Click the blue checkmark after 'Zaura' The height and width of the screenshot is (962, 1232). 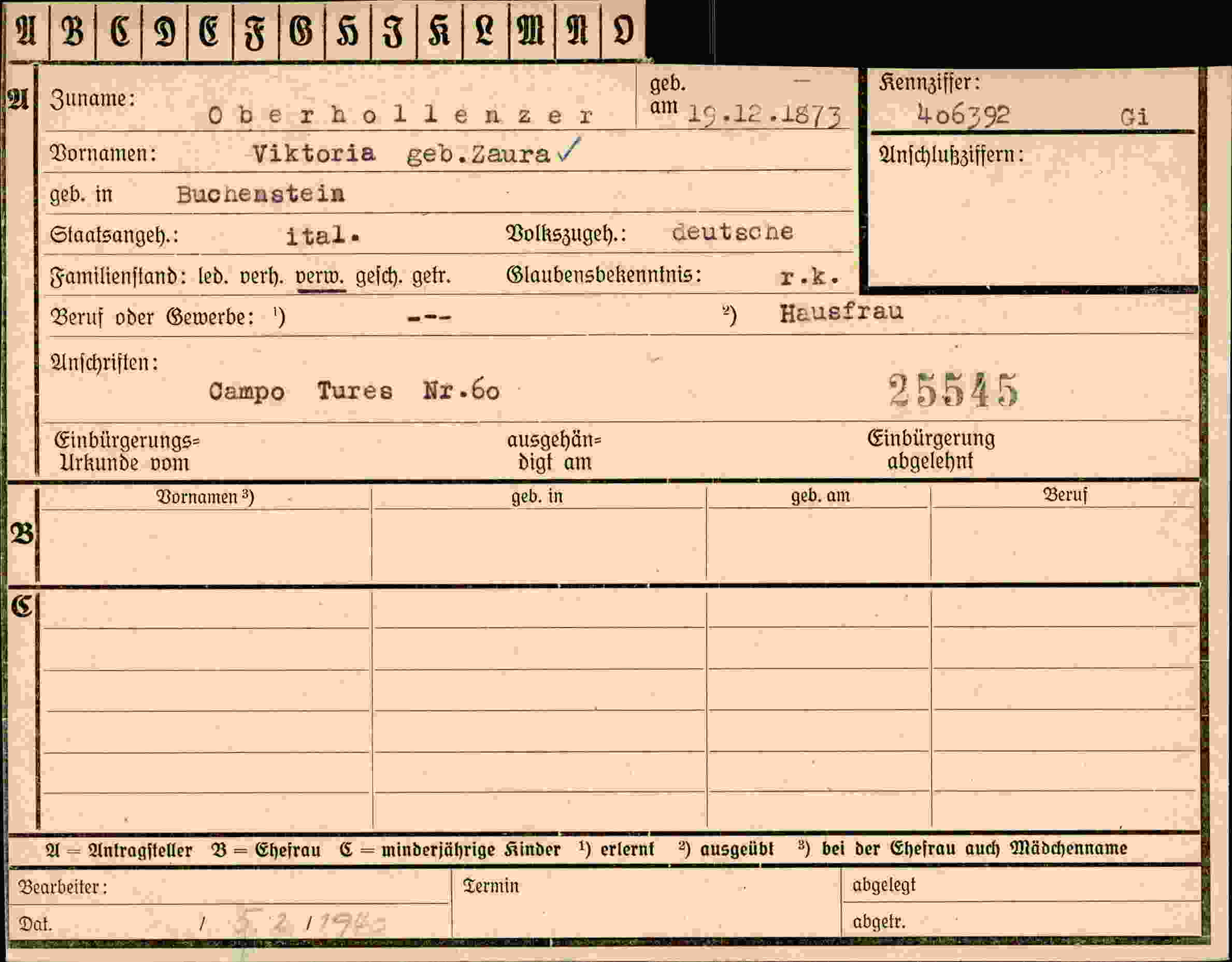click(568, 149)
